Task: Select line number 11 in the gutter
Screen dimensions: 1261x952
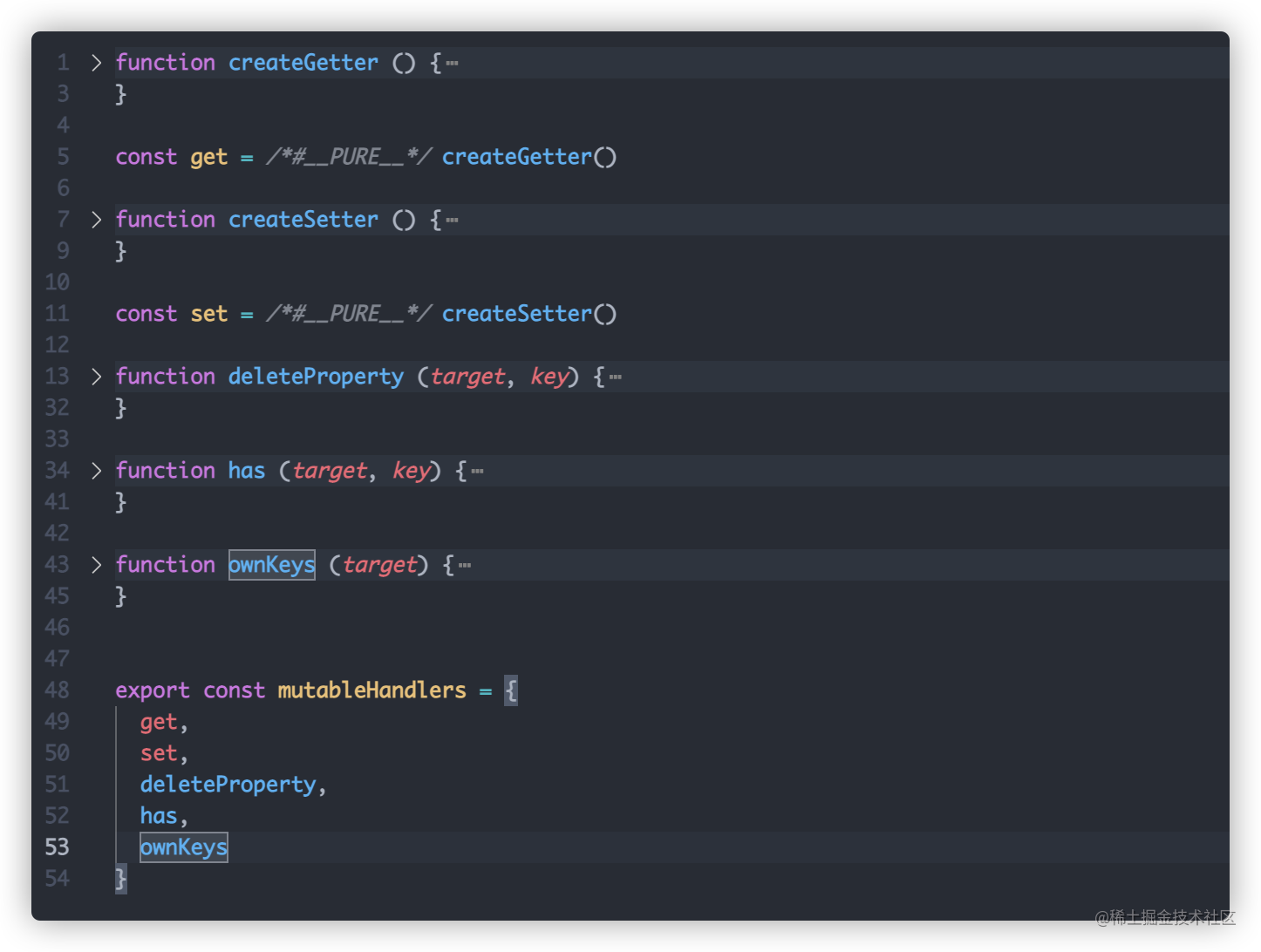Action: [57, 314]
